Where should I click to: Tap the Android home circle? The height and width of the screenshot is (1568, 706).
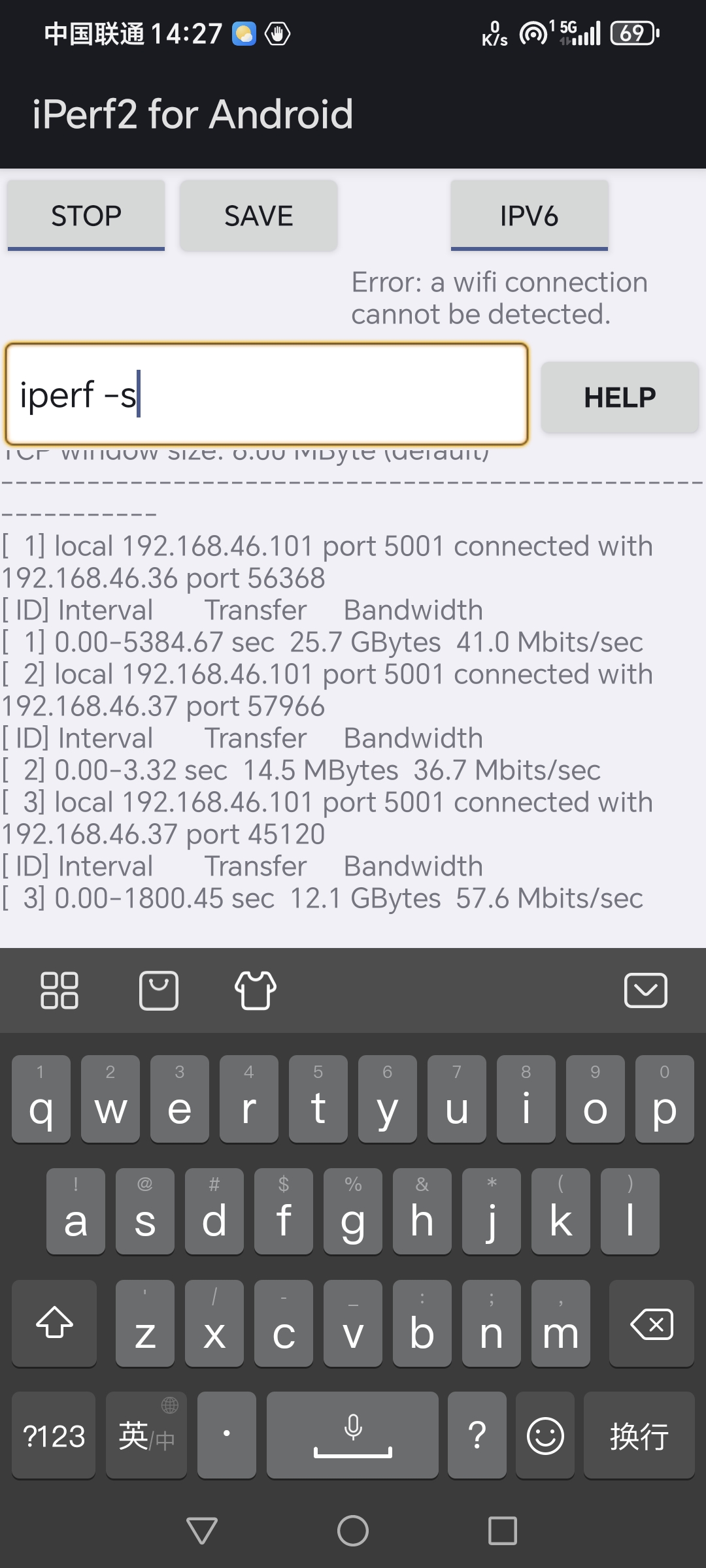[353, 1531]
